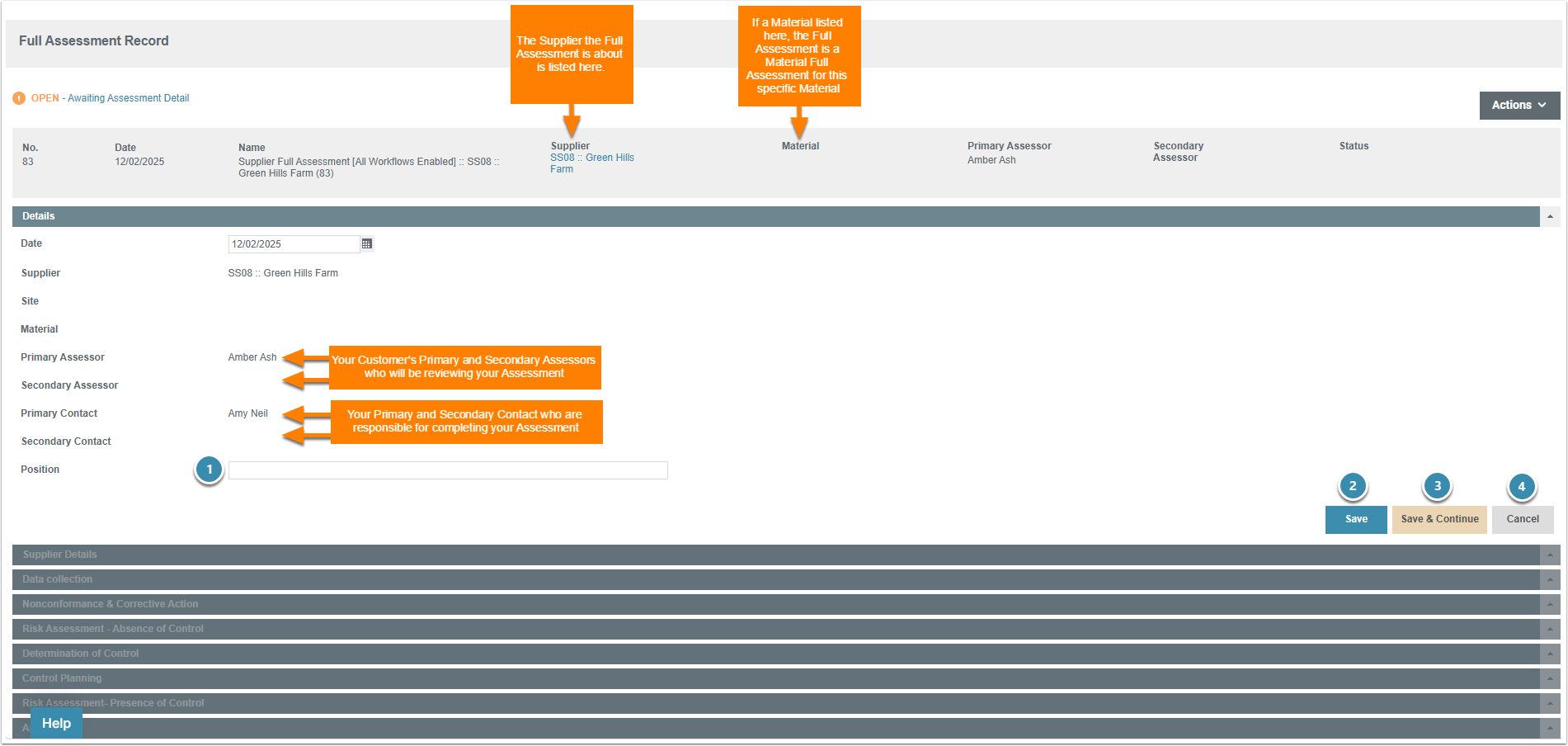Click numbered marker 3 above Save & Continue

pyautogui.click(x=1438, y=486)
